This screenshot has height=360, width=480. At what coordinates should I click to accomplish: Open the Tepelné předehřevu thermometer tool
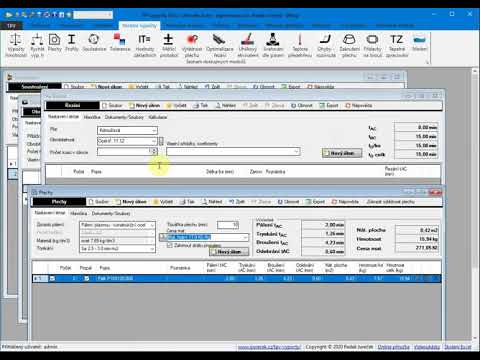[x=300, y=45]
